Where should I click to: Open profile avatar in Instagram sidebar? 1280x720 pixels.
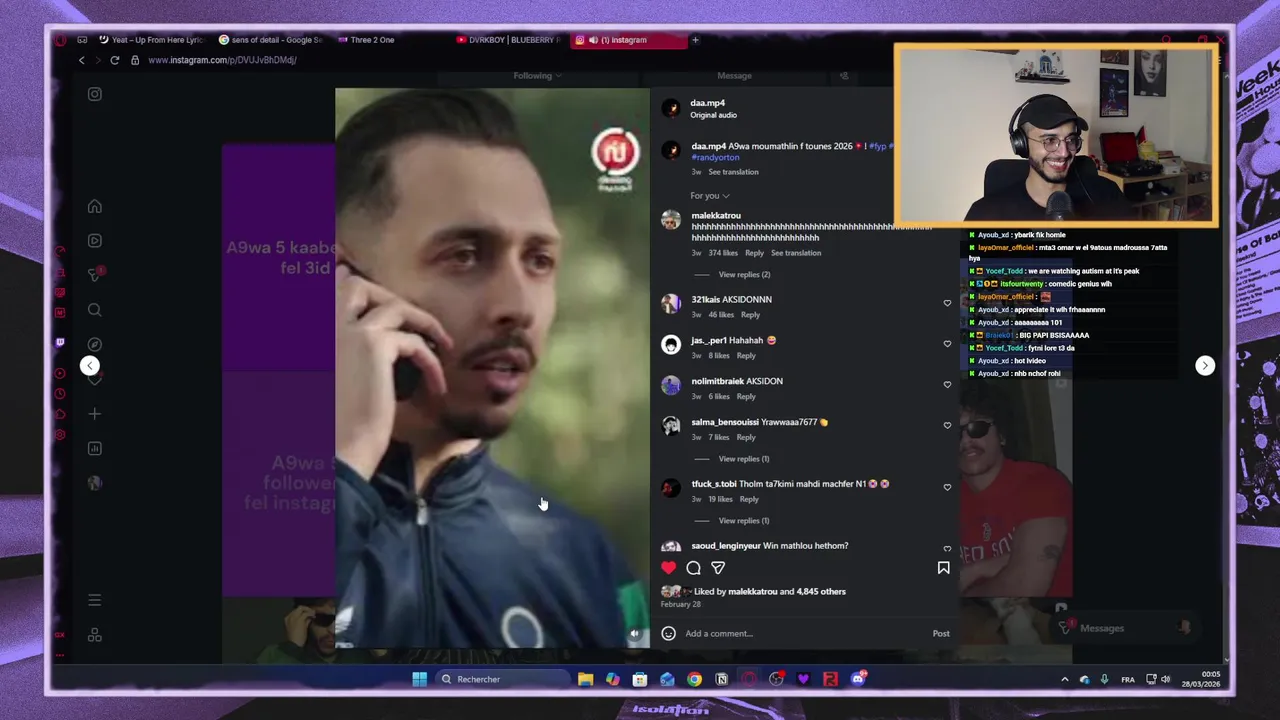(95, 483)
